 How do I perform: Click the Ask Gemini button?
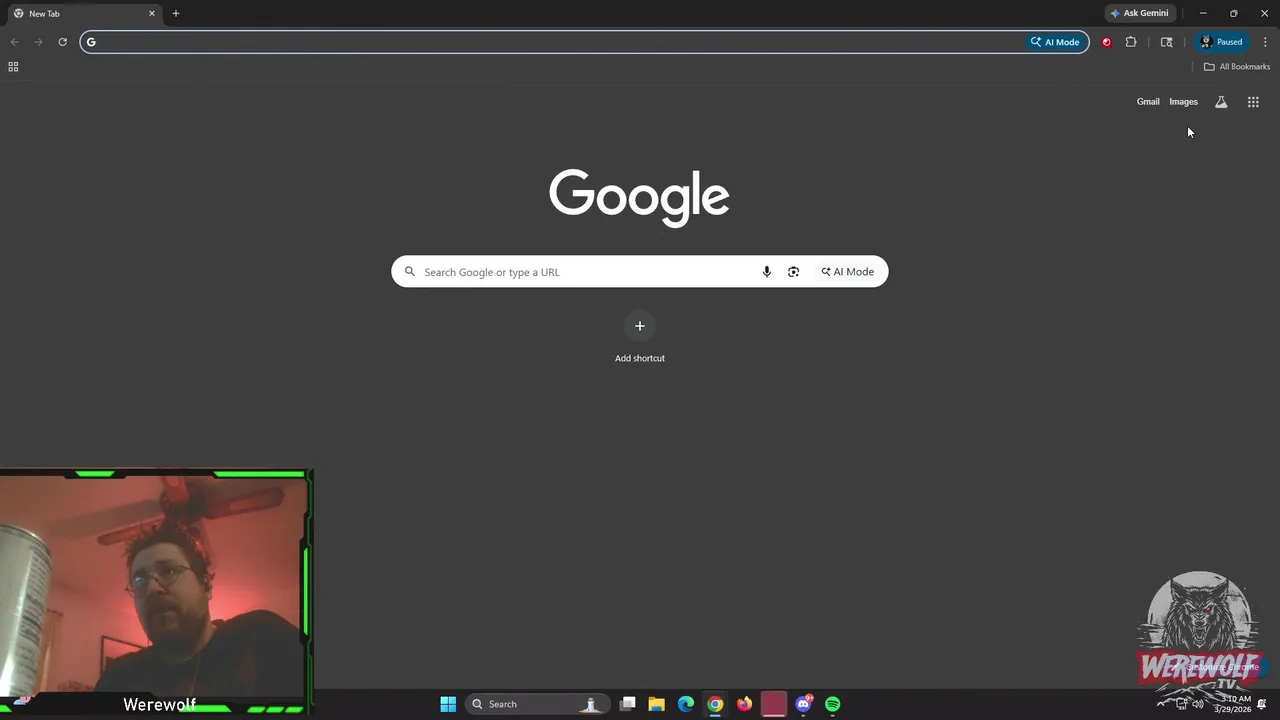tap(1139, 13)
